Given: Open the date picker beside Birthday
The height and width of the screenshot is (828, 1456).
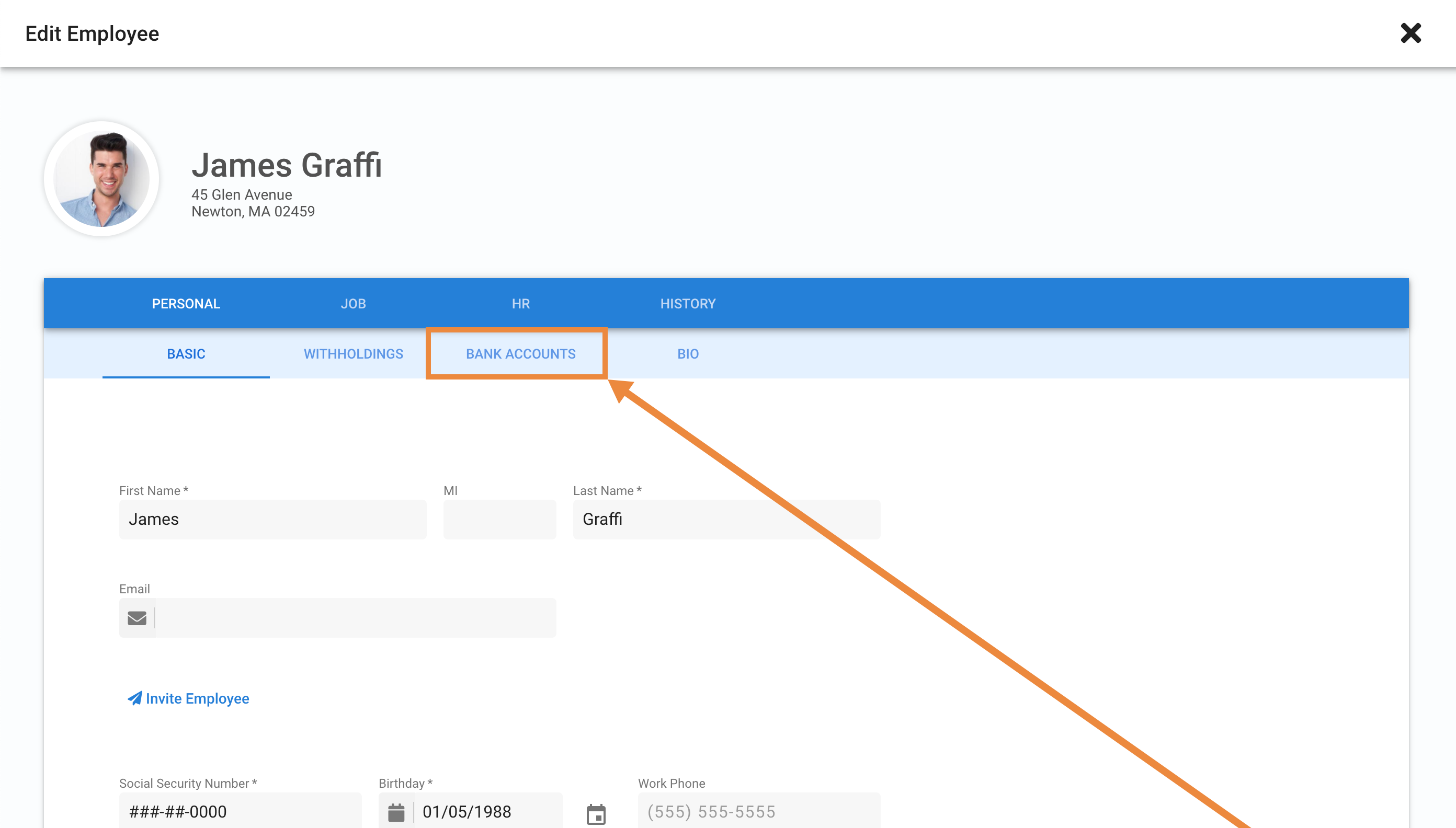Looking at the screenshot, I should [596, 813].
